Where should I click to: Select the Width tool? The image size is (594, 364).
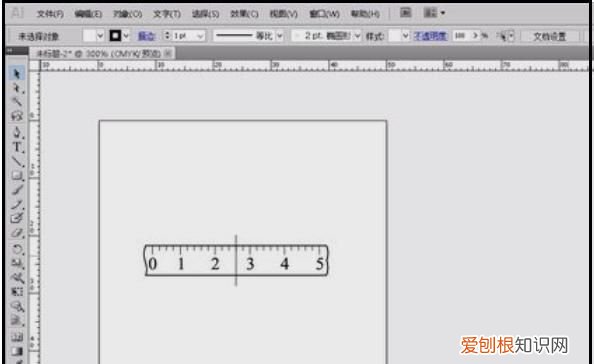click(x=17, y=278)
